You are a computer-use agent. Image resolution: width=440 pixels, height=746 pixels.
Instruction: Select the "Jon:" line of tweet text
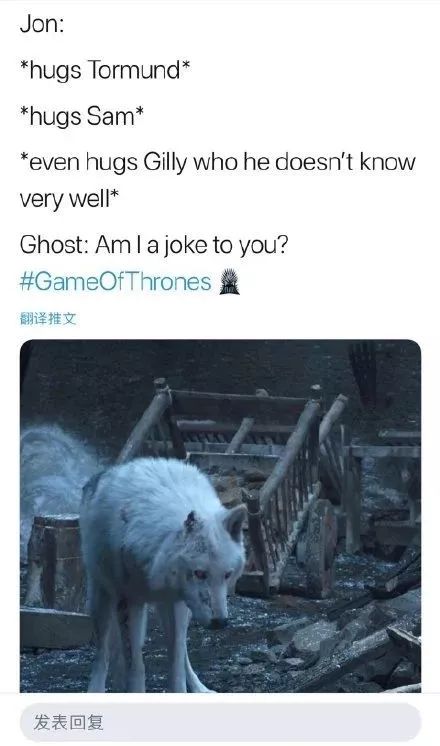(x=42, y=24)
